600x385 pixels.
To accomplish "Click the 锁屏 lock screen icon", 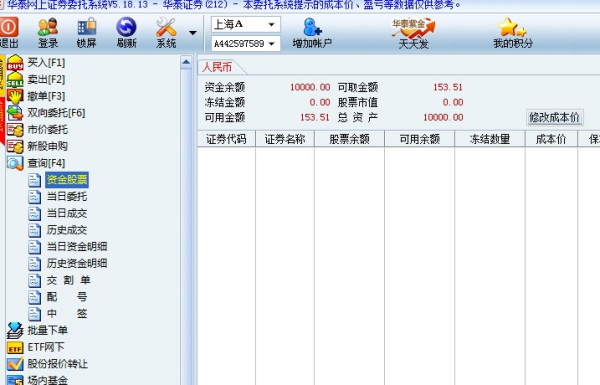I will click(x=86, y=27).
